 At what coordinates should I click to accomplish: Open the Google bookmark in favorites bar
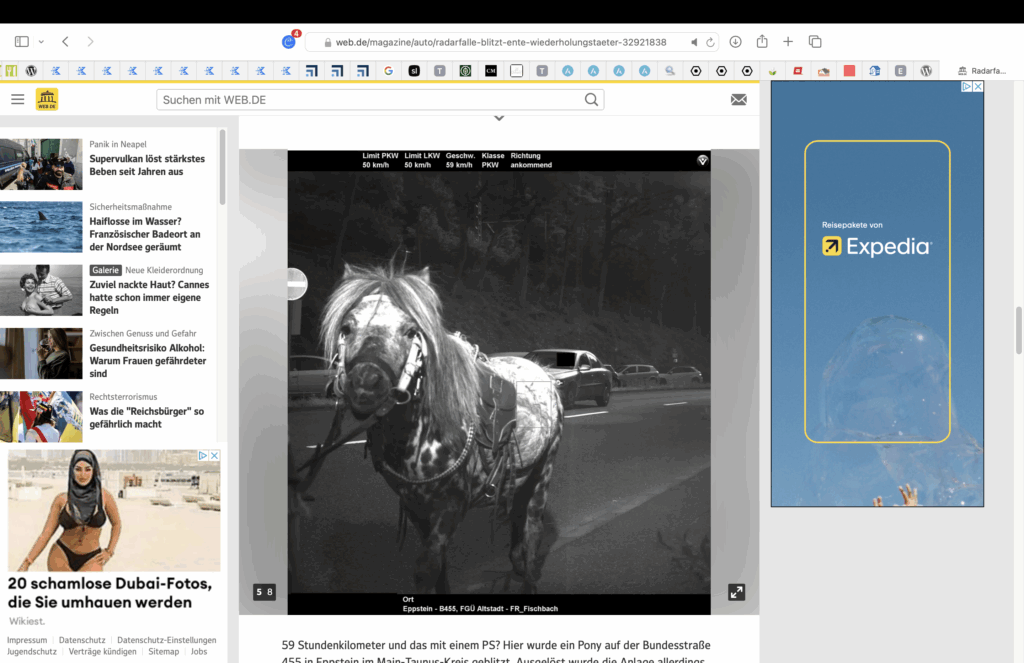388,71
